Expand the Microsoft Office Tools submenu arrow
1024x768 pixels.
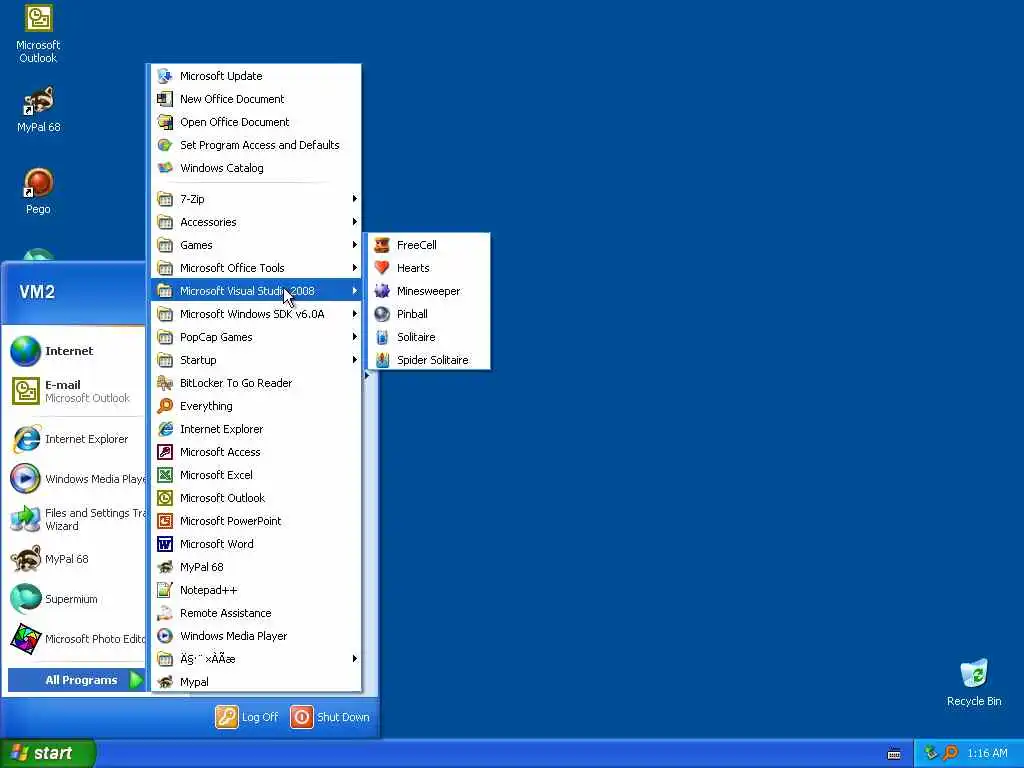pos(355,268)
